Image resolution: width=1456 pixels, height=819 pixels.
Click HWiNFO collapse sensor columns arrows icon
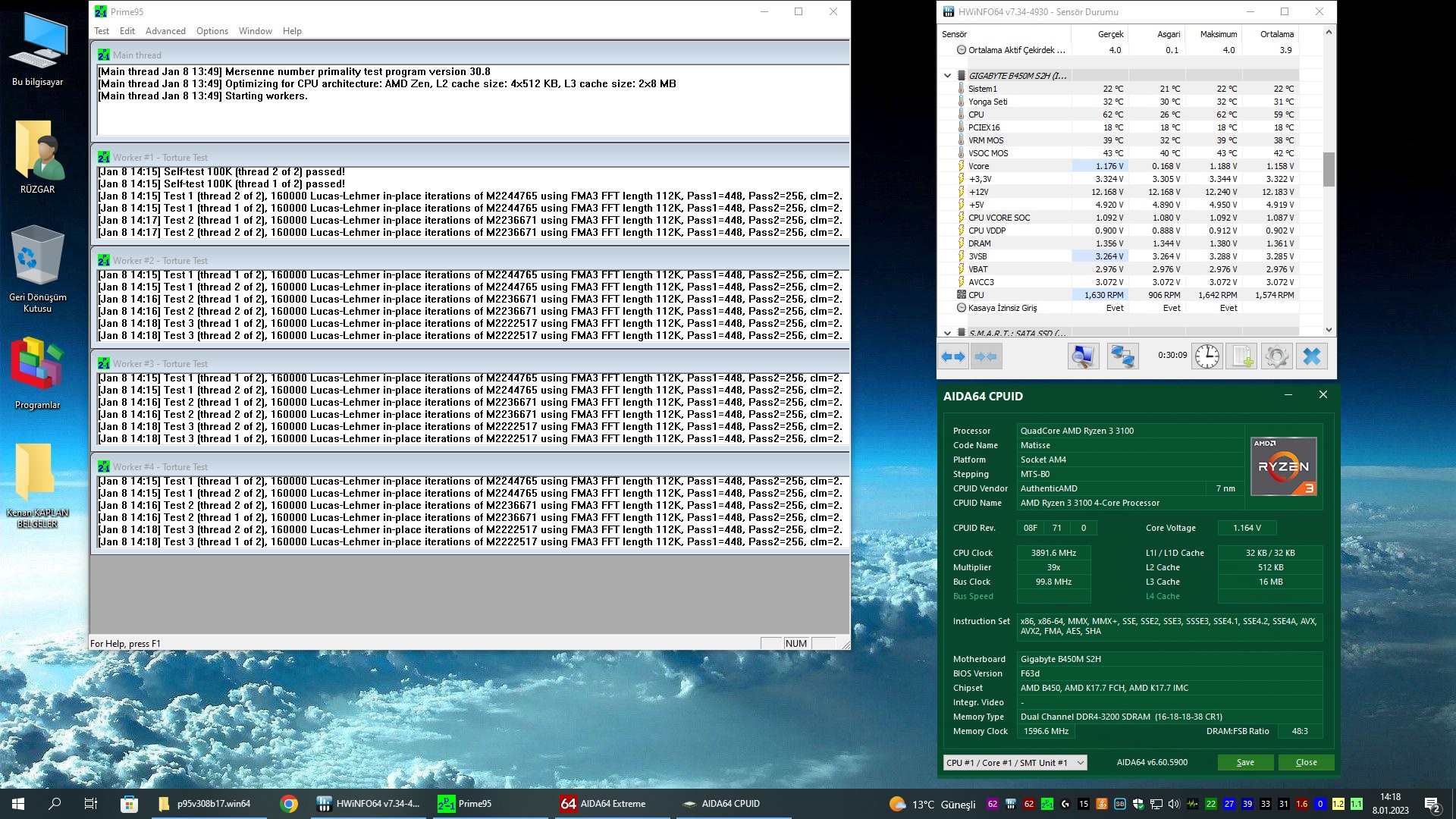pos(986,356)
